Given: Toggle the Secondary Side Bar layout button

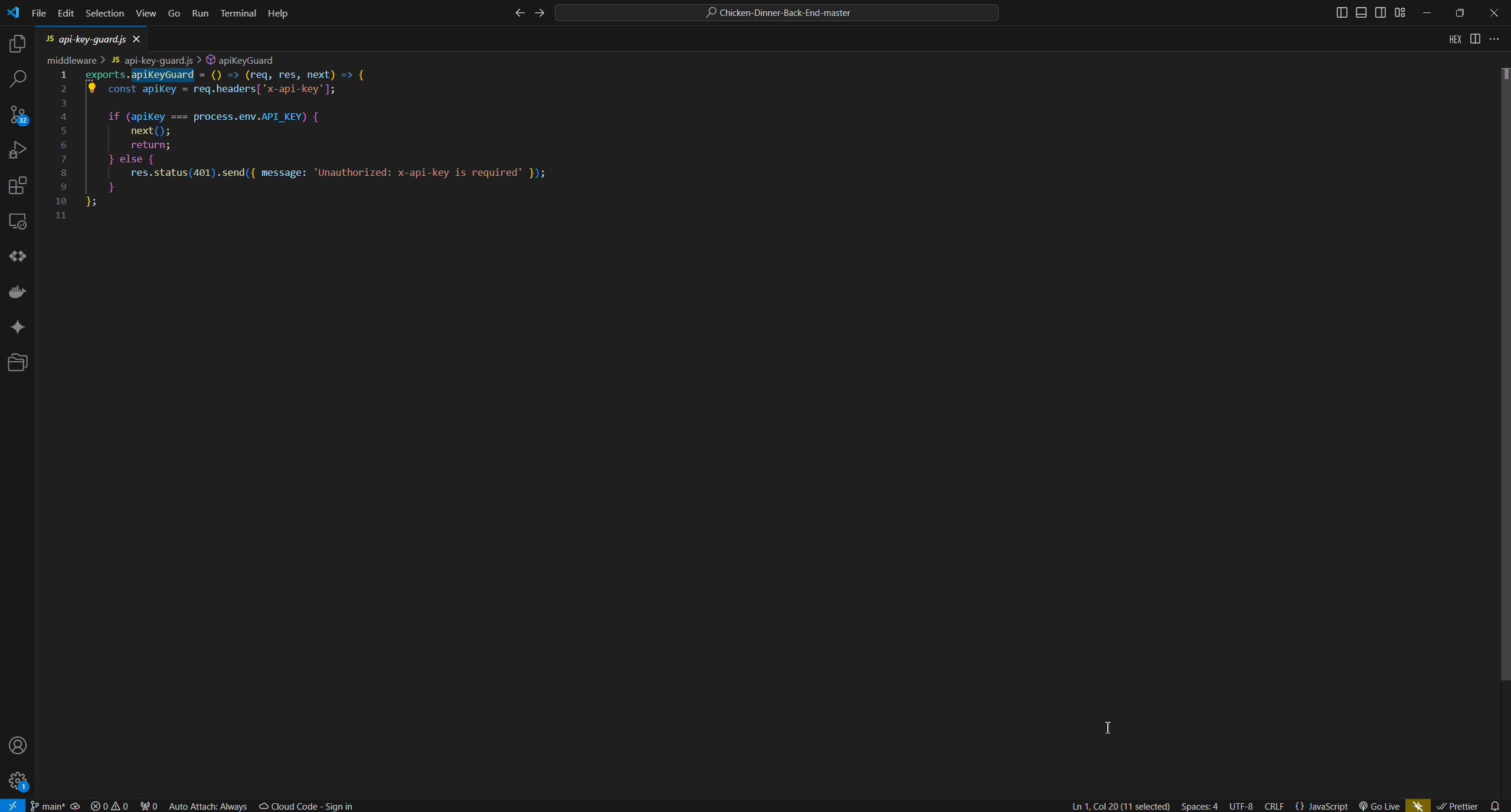Looking at the screenshot, I should coord(1381,12).
